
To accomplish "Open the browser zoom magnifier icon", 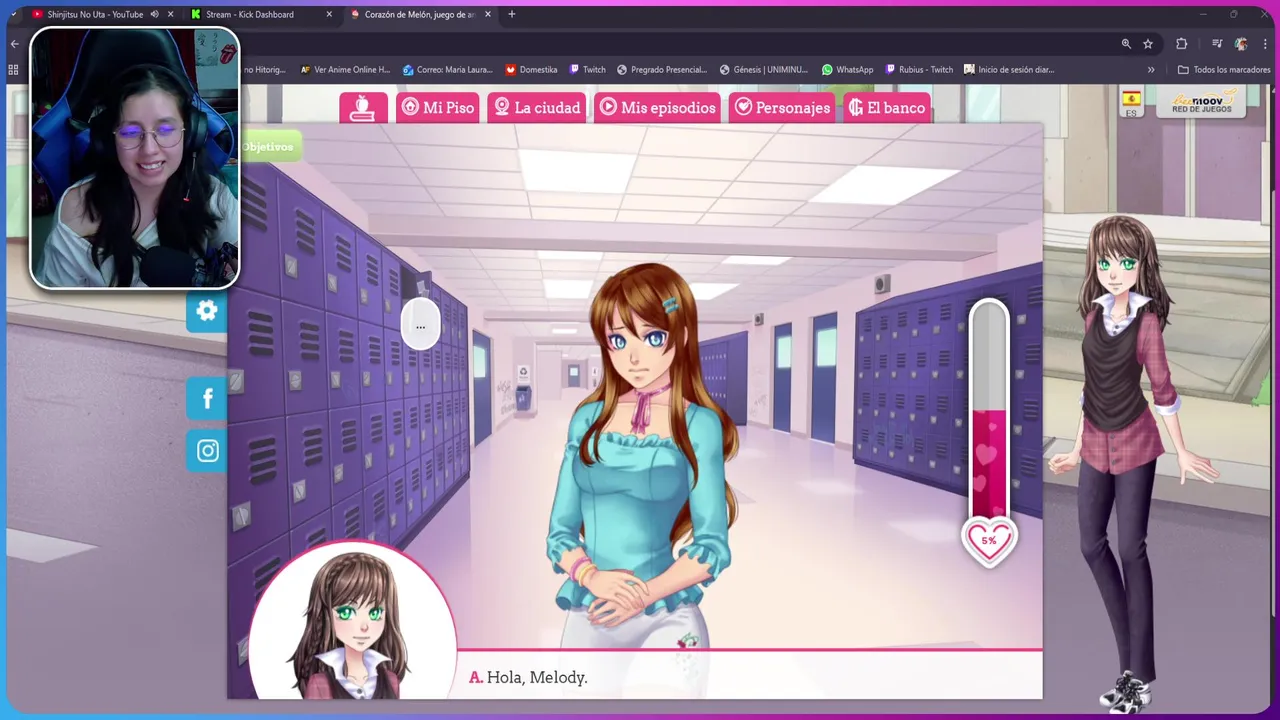I will [x=1126, y=44].
